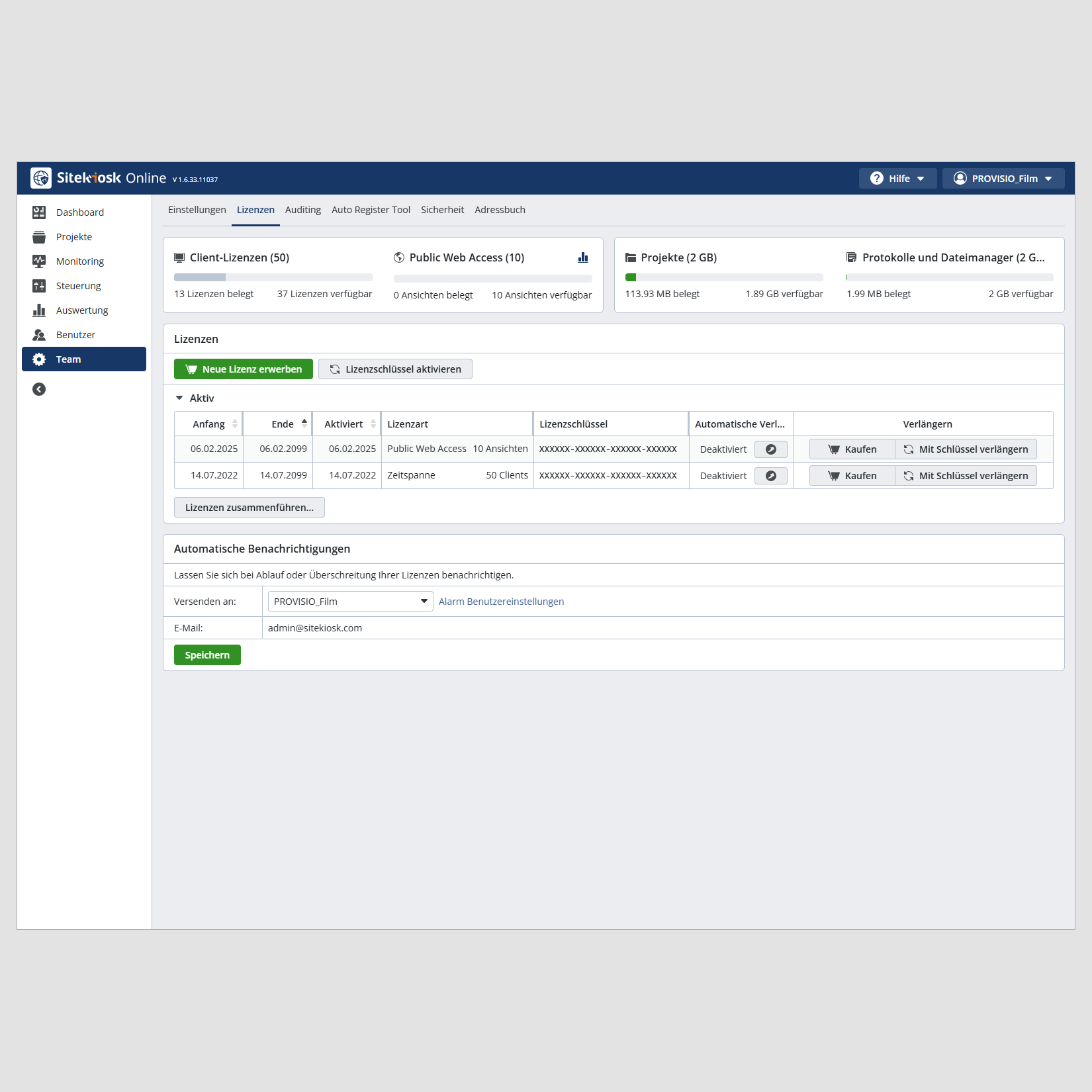The height and width of the screenshot is (1092, 1092).
Task: Collapse the sidebar with the arrow icon
Action: click(39, 389)
